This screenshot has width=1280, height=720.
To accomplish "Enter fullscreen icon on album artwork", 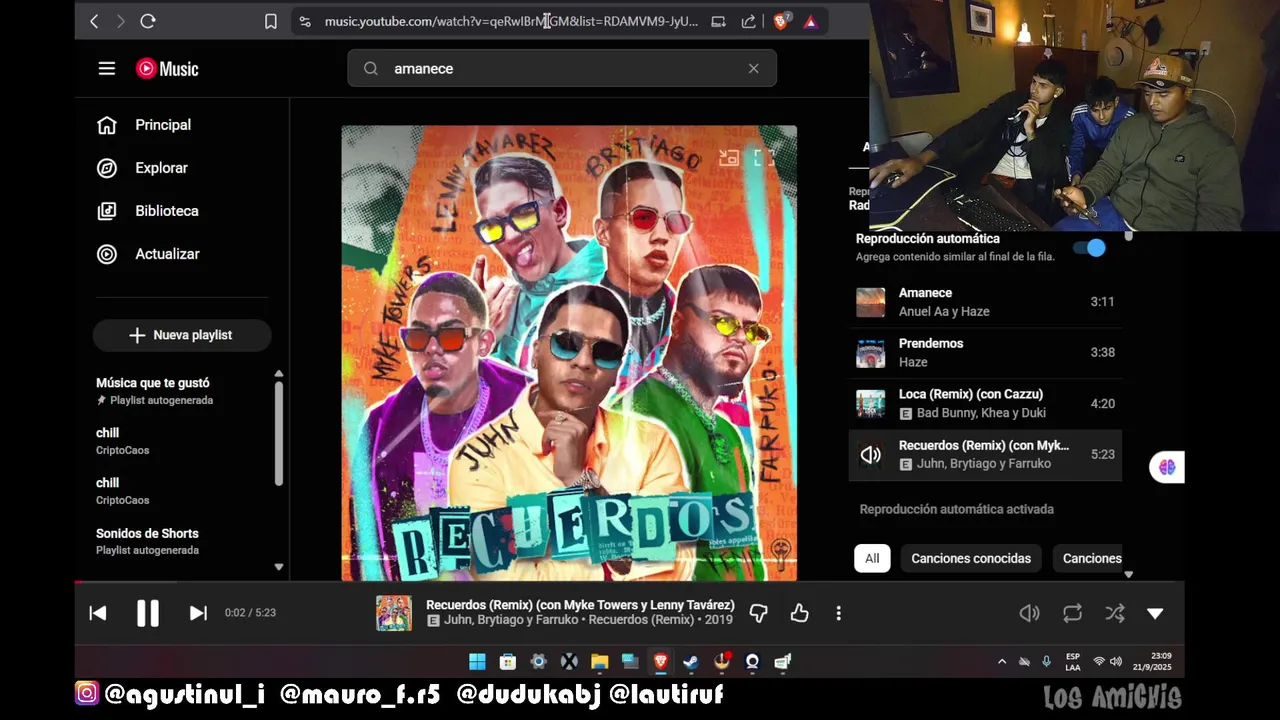I will 764,158.
